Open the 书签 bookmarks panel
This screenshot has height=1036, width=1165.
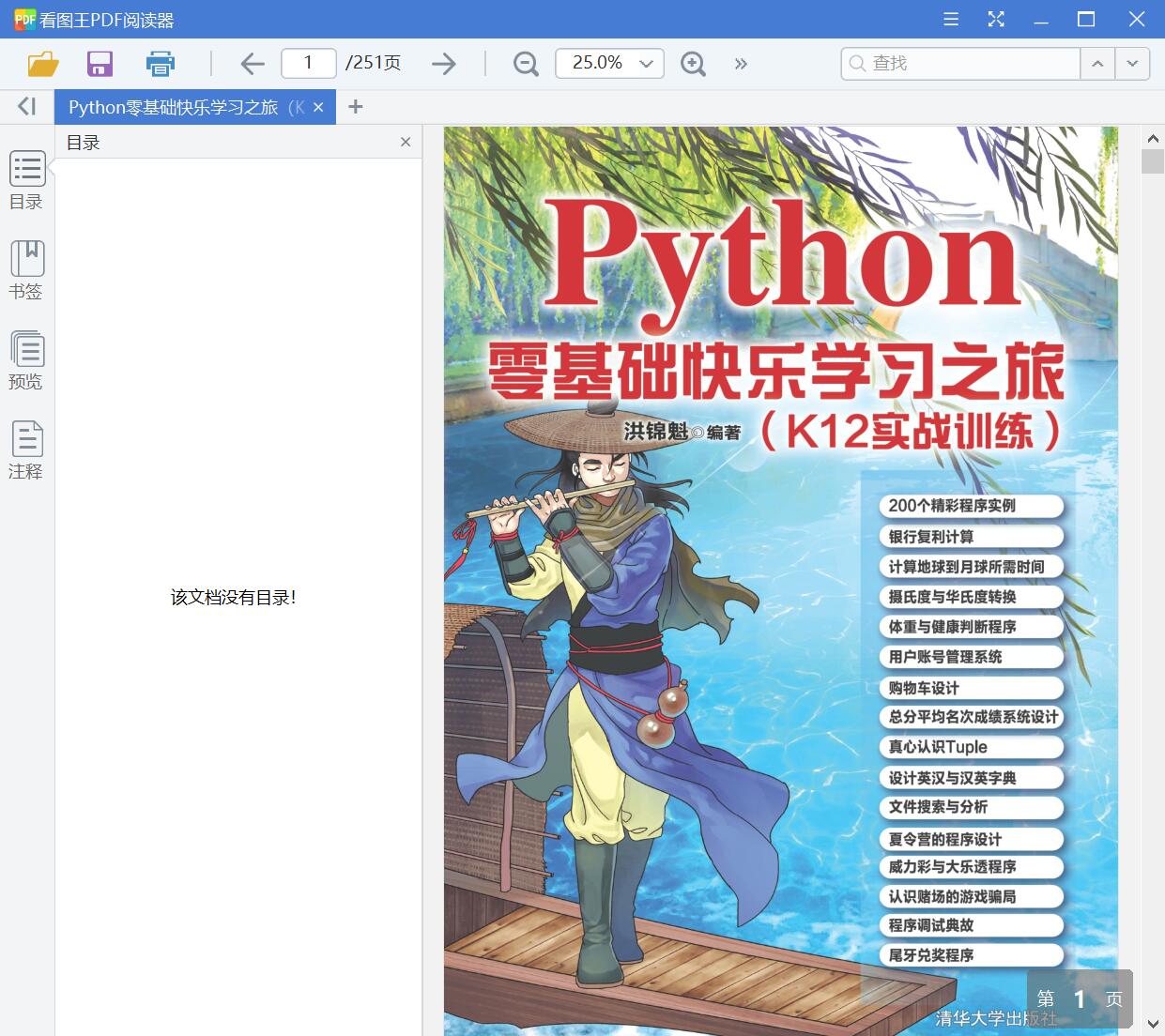pyautogui.click(x=26, y=272)
